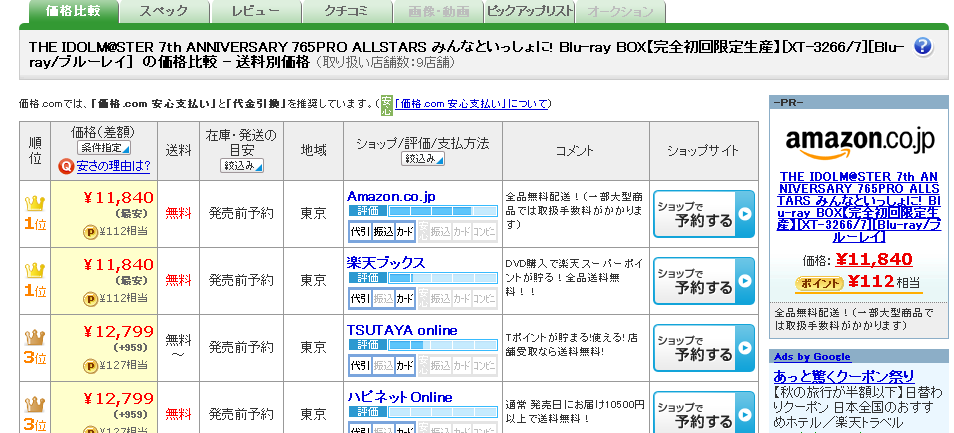This screenshot has width=954, height=433.
Task: Click the ¥11,840 price in Amazon.co.jp row
Action: coord(118,198)
